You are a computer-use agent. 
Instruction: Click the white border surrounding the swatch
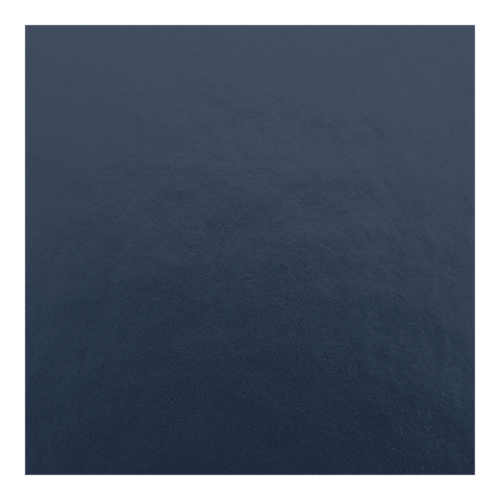(250, 12)
